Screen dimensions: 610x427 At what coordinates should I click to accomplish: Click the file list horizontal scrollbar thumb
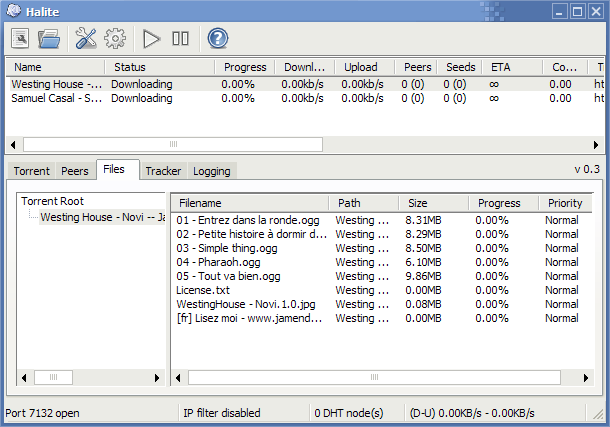374,377
